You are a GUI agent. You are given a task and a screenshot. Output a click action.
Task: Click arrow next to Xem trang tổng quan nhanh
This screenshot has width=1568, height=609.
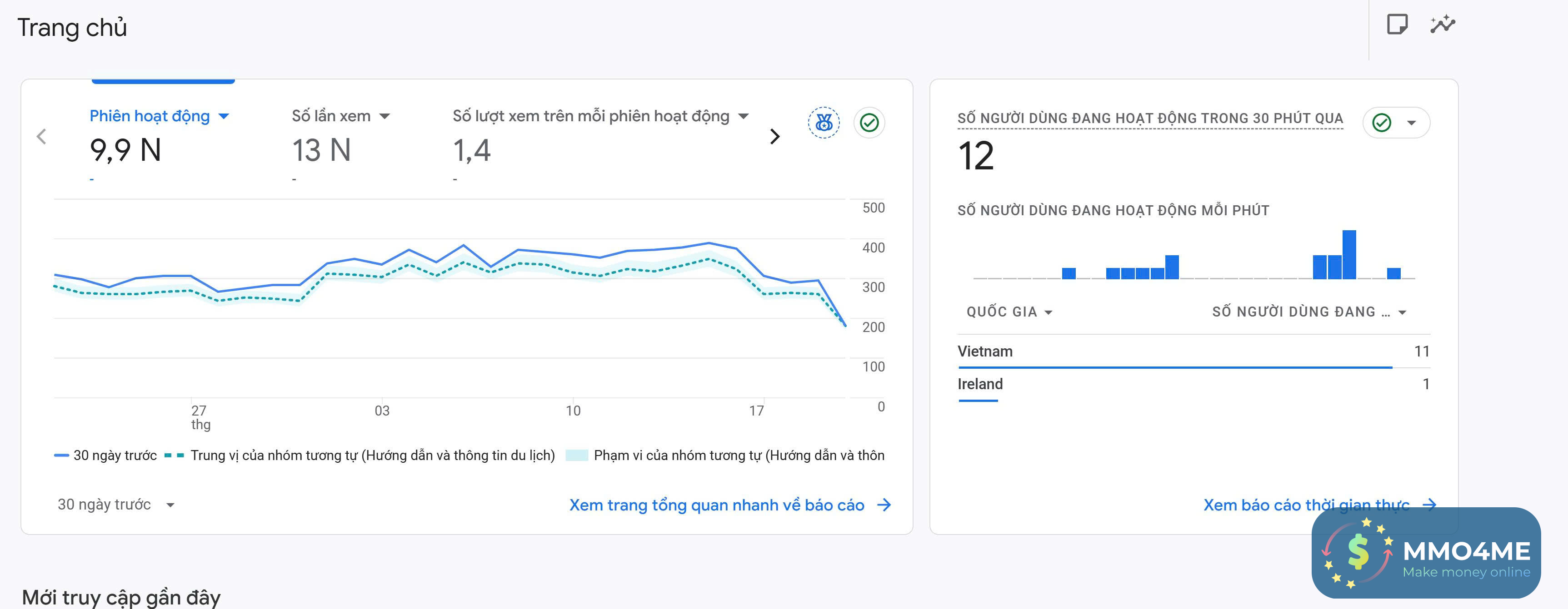click(884, 505)
